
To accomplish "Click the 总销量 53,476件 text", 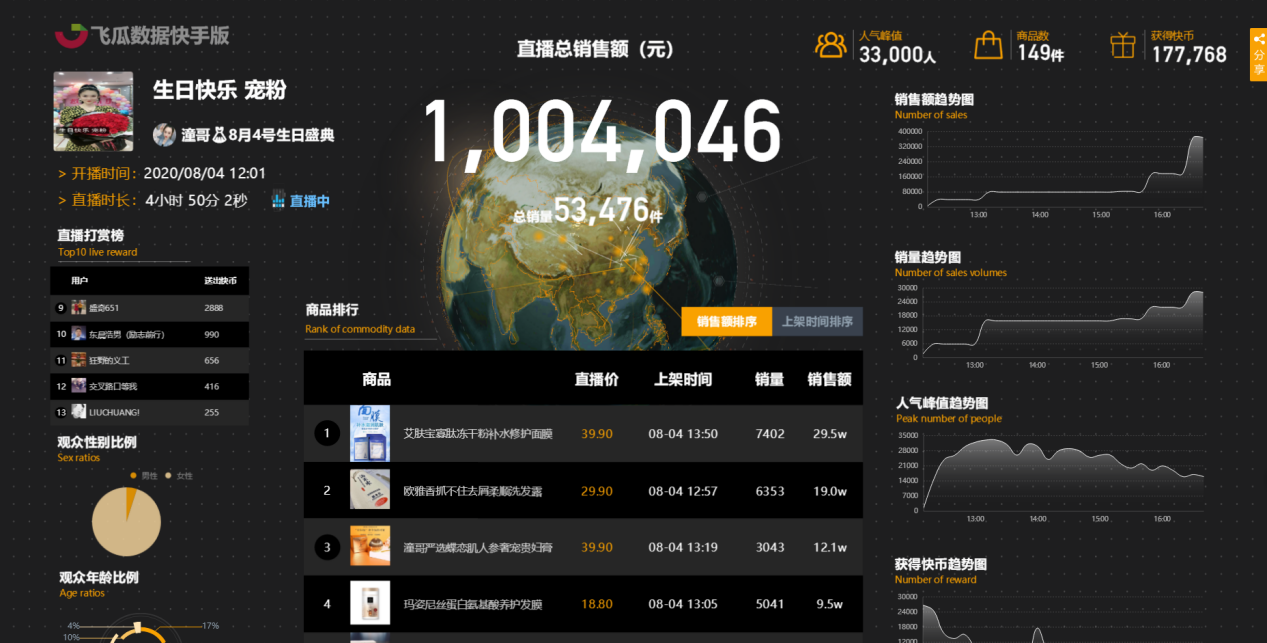I will pos(587,211).
